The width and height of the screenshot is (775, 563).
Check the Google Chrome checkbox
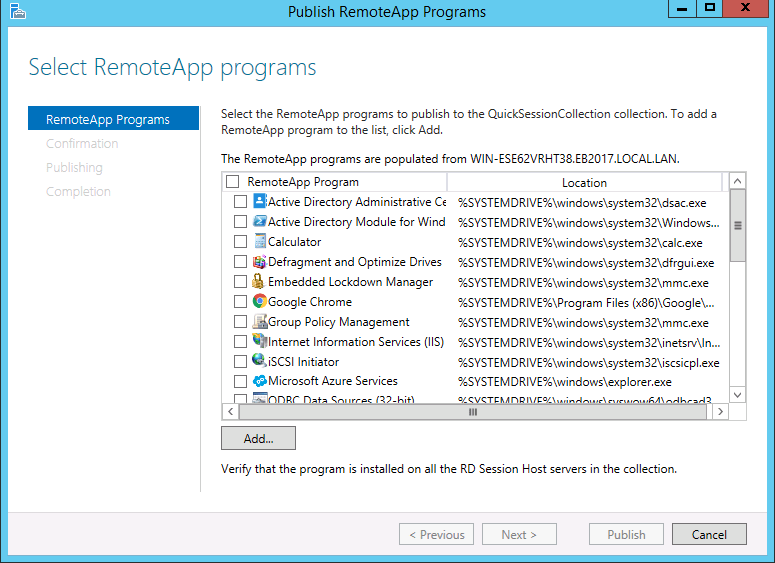240,302
